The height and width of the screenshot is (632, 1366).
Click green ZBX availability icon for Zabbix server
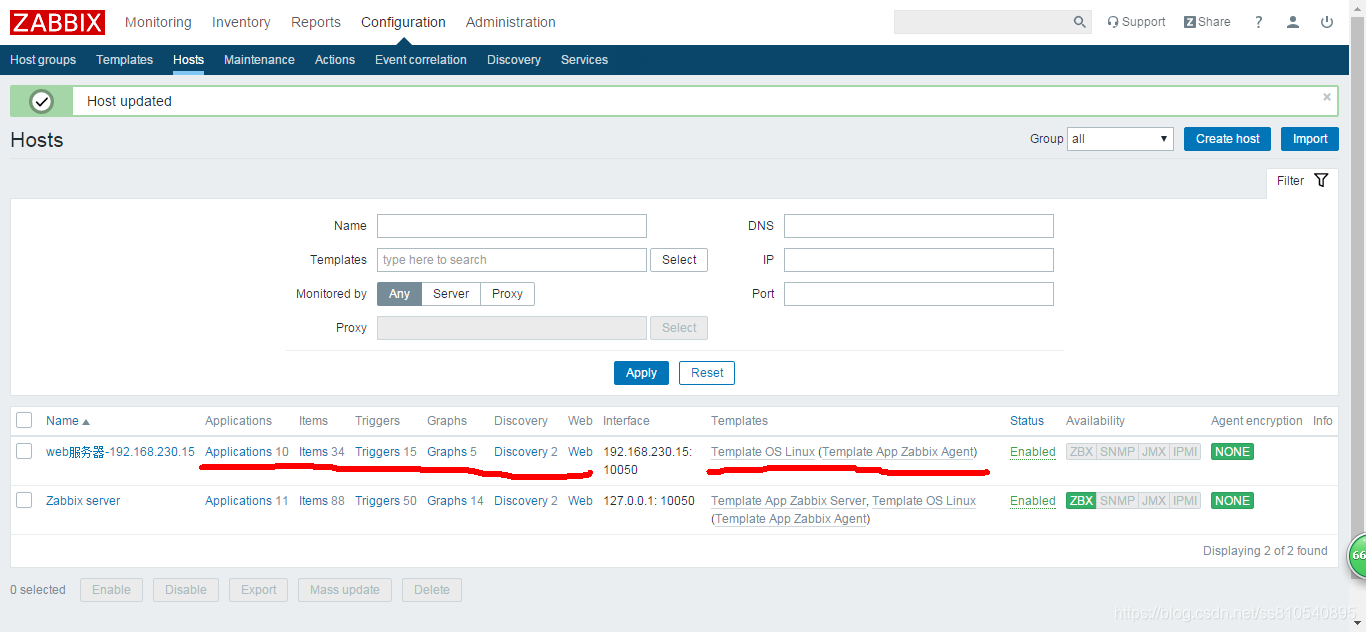(1081, 501)
